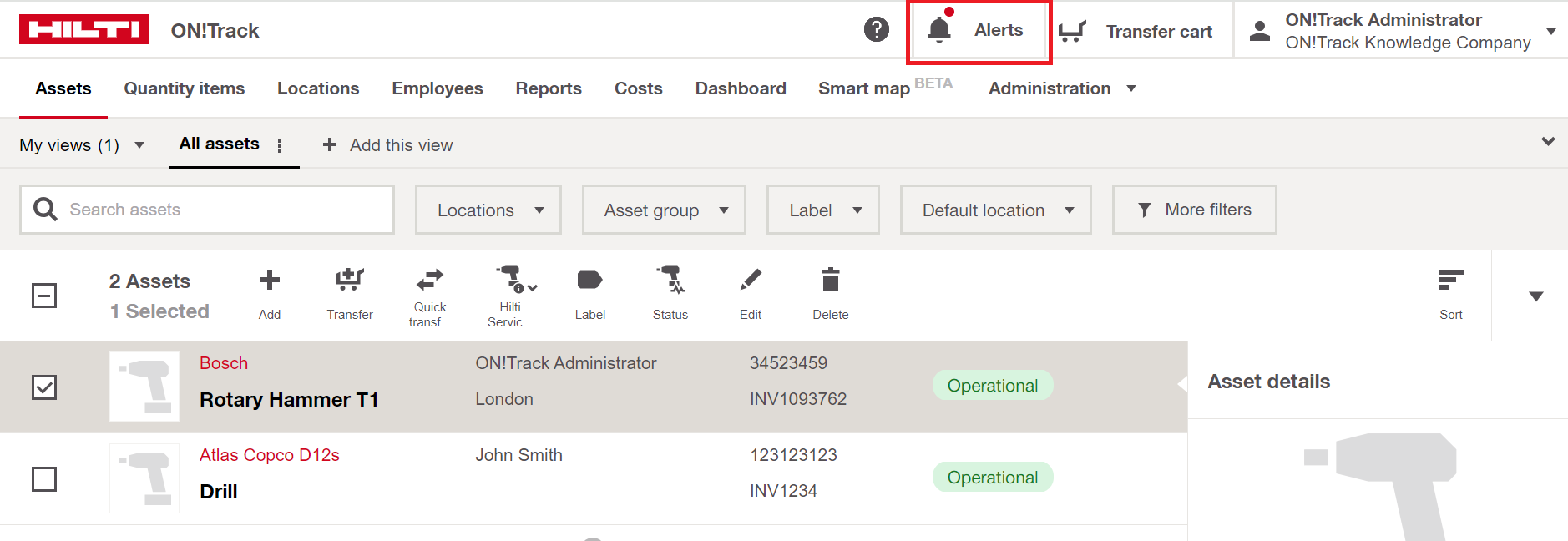Click the 34523459 serial number
1568x541 pixels.
tap(788, 363)
